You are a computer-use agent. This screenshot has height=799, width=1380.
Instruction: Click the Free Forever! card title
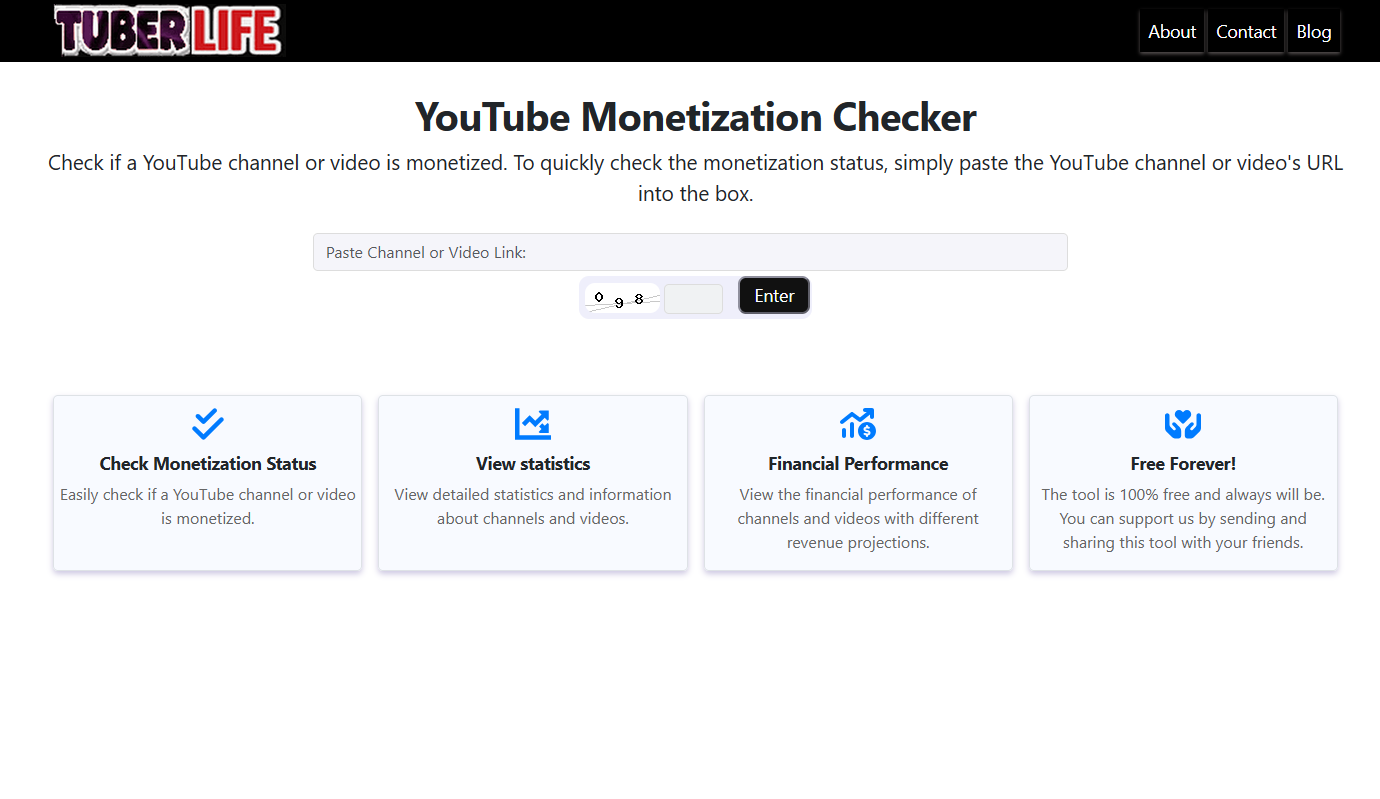(x=1183, y=464)
